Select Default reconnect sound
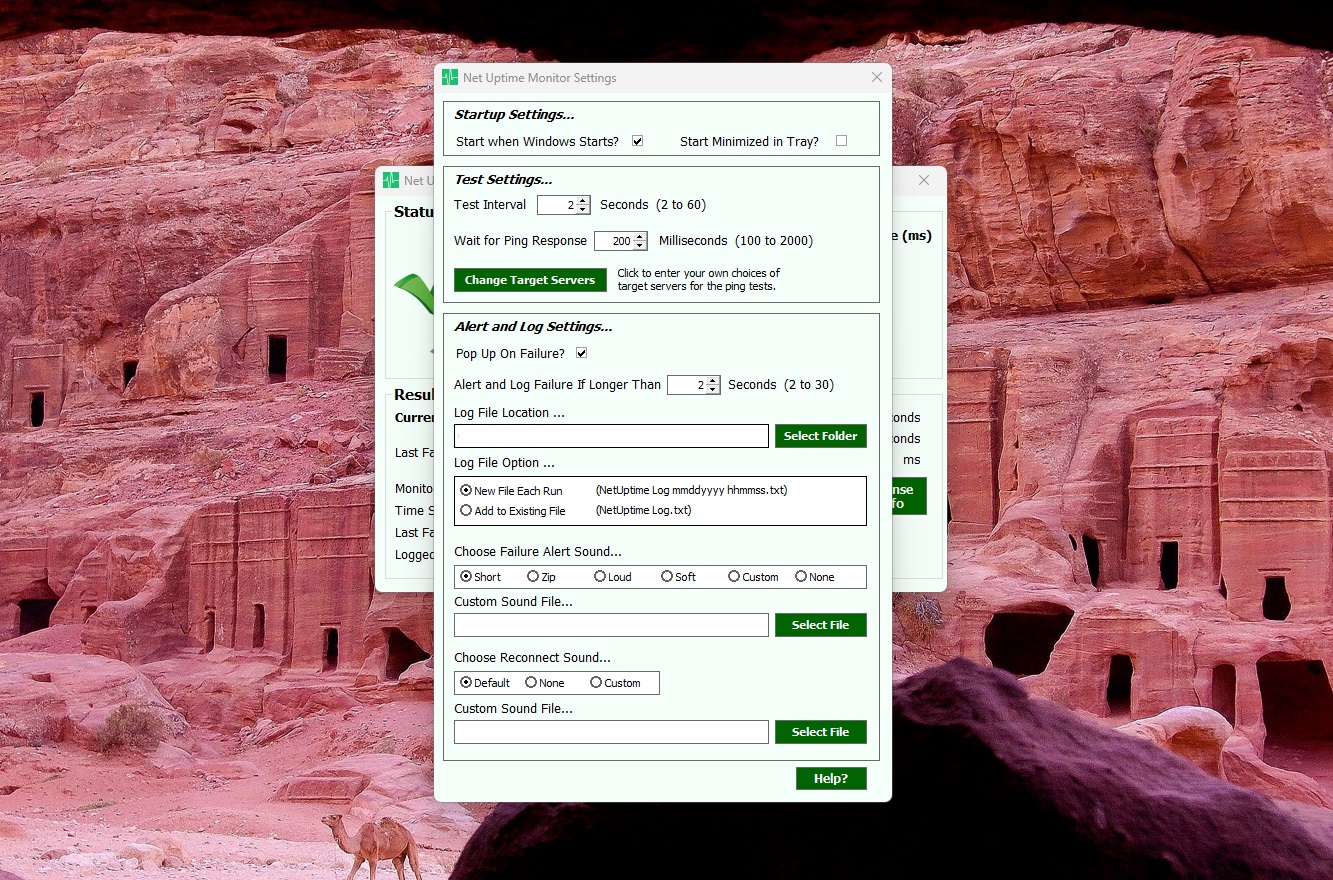Viewport: 1333px width, 880px height. point(466,682)
